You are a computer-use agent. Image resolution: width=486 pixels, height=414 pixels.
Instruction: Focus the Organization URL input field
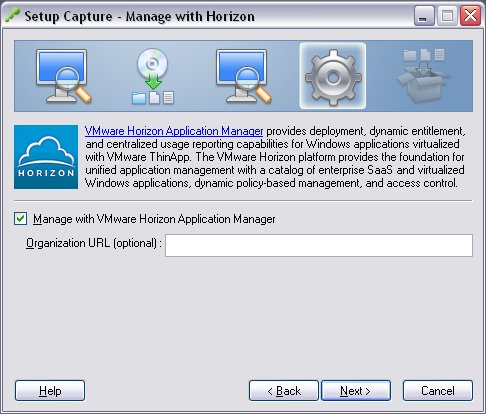point(319,246)
